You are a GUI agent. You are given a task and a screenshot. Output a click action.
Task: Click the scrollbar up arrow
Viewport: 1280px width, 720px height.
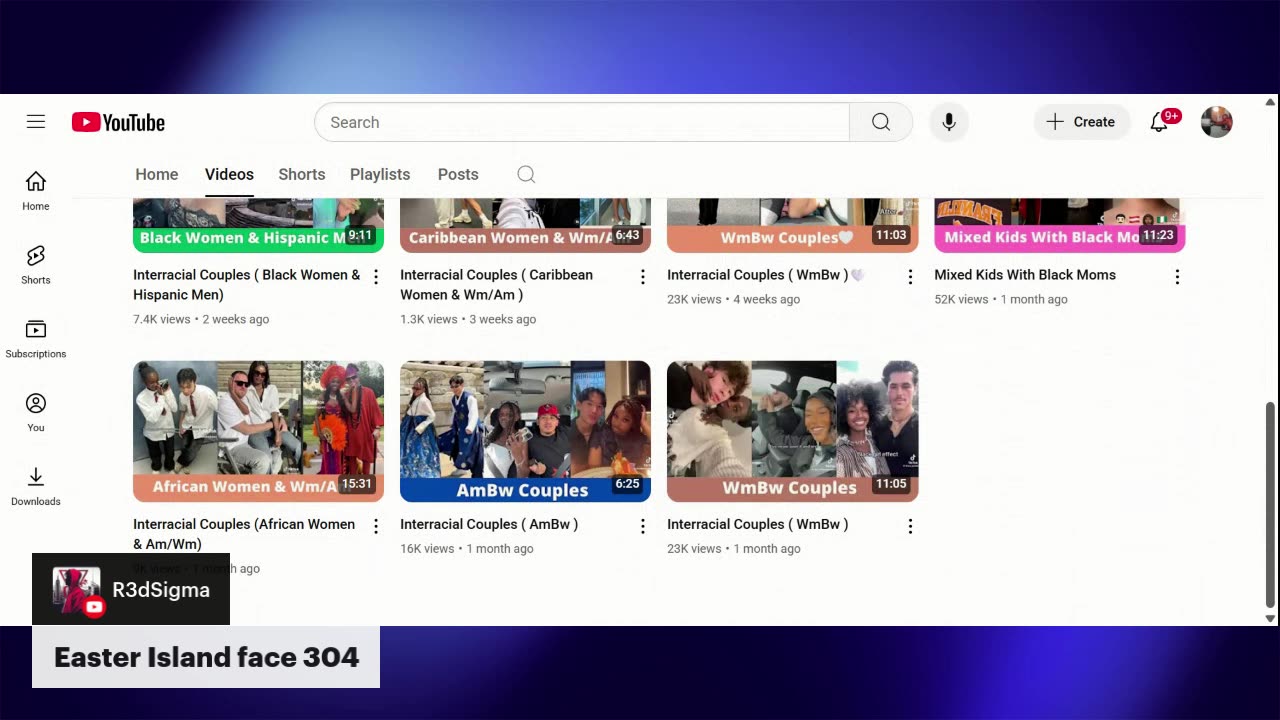click(1271, 102)
